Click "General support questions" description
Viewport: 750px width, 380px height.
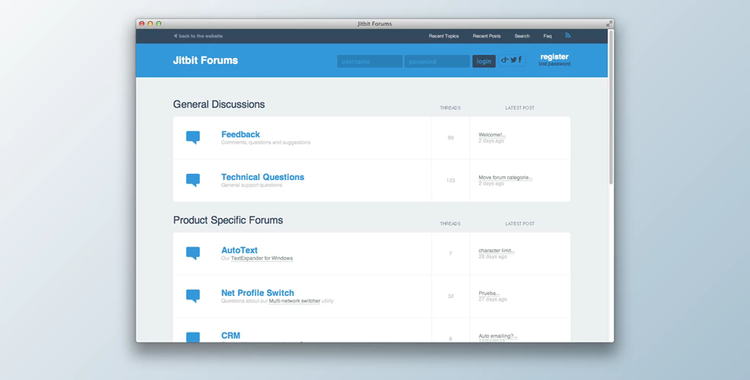[252, 185]
